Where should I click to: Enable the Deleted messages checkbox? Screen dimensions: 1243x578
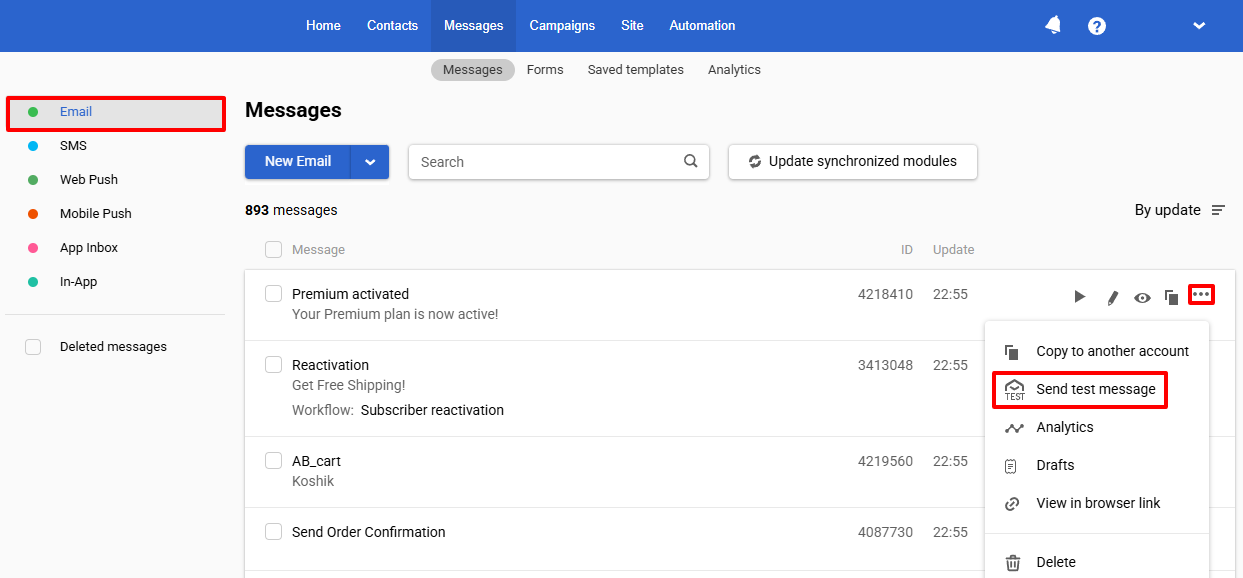click(33, 347)
